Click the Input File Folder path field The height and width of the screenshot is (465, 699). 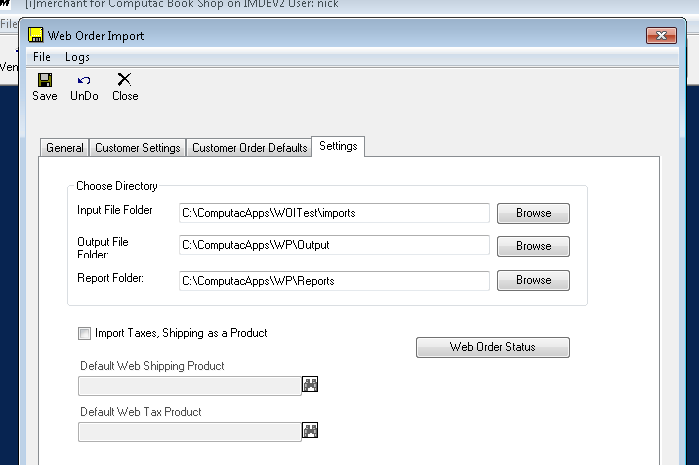(x=334, y=213)
